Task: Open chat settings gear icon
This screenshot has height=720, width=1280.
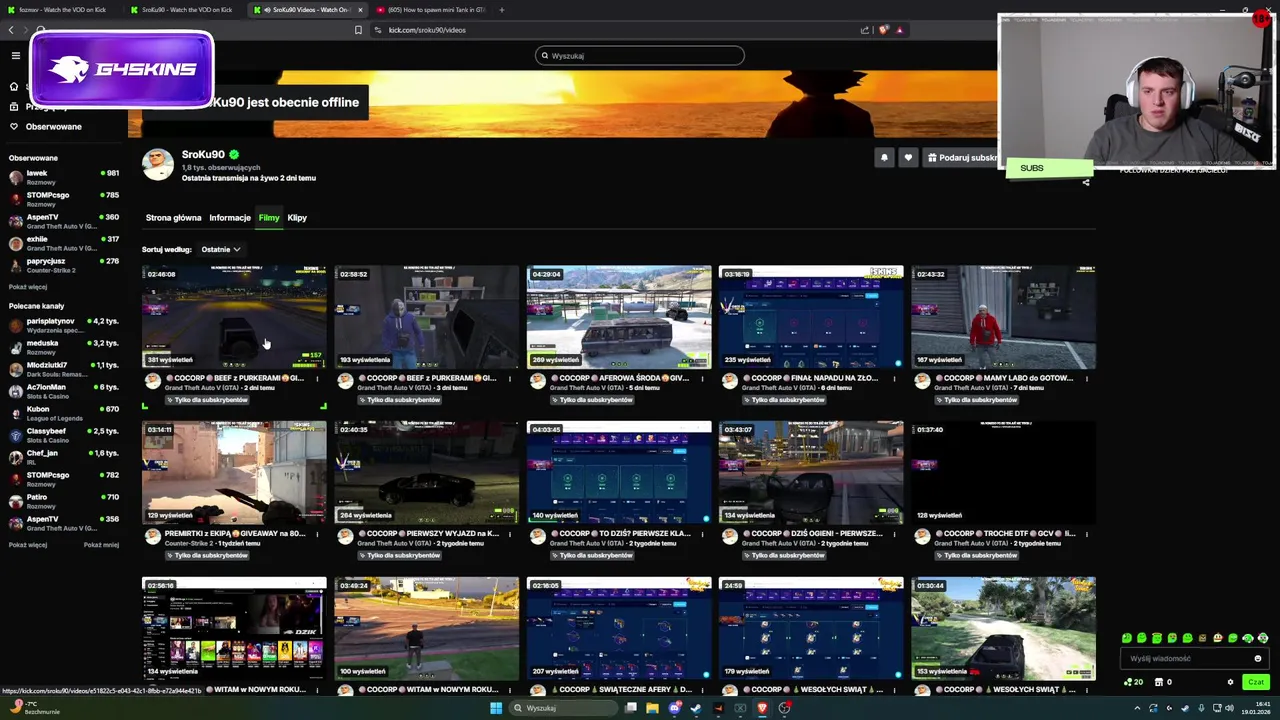Action: pyautogui.click(x=1231, y=682)
